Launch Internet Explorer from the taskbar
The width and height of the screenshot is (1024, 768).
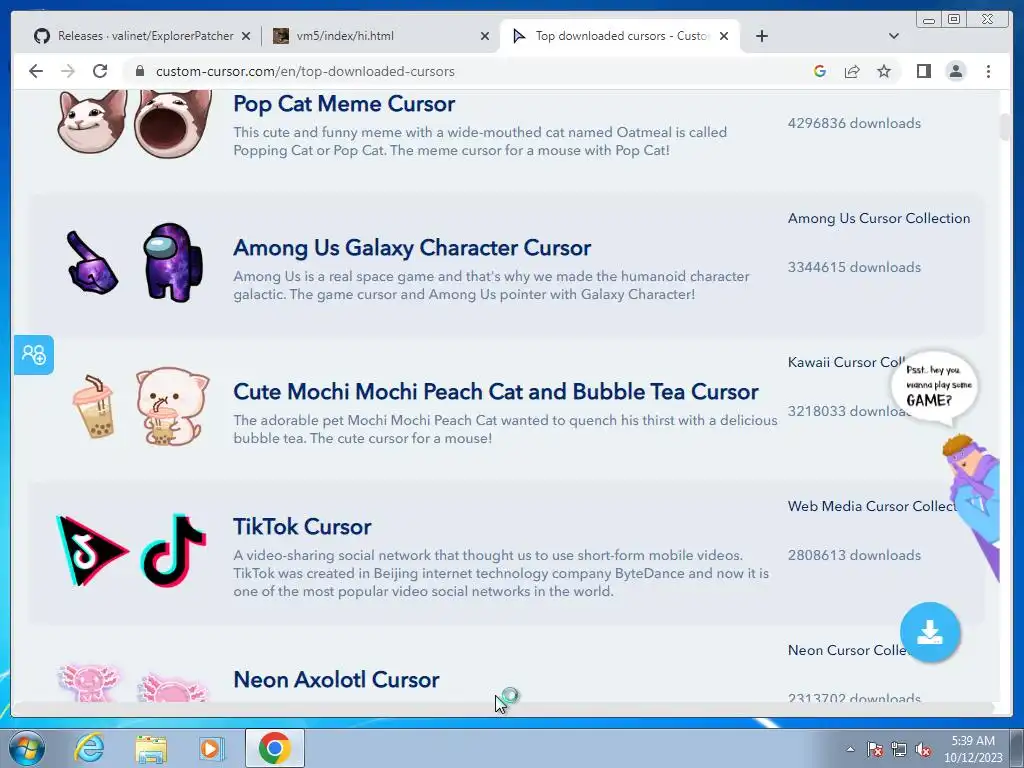pyautogui.click(x=89, y=748)
